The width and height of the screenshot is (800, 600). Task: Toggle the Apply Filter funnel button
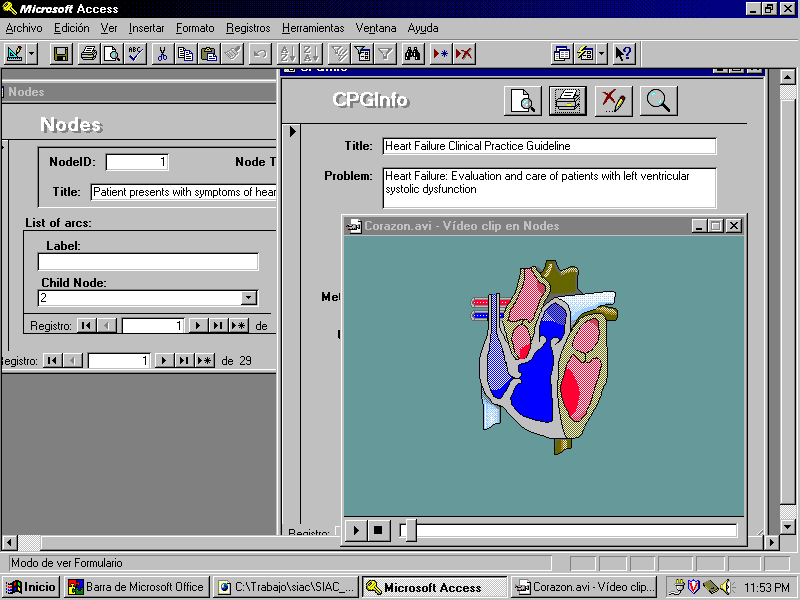pos(385,54)
